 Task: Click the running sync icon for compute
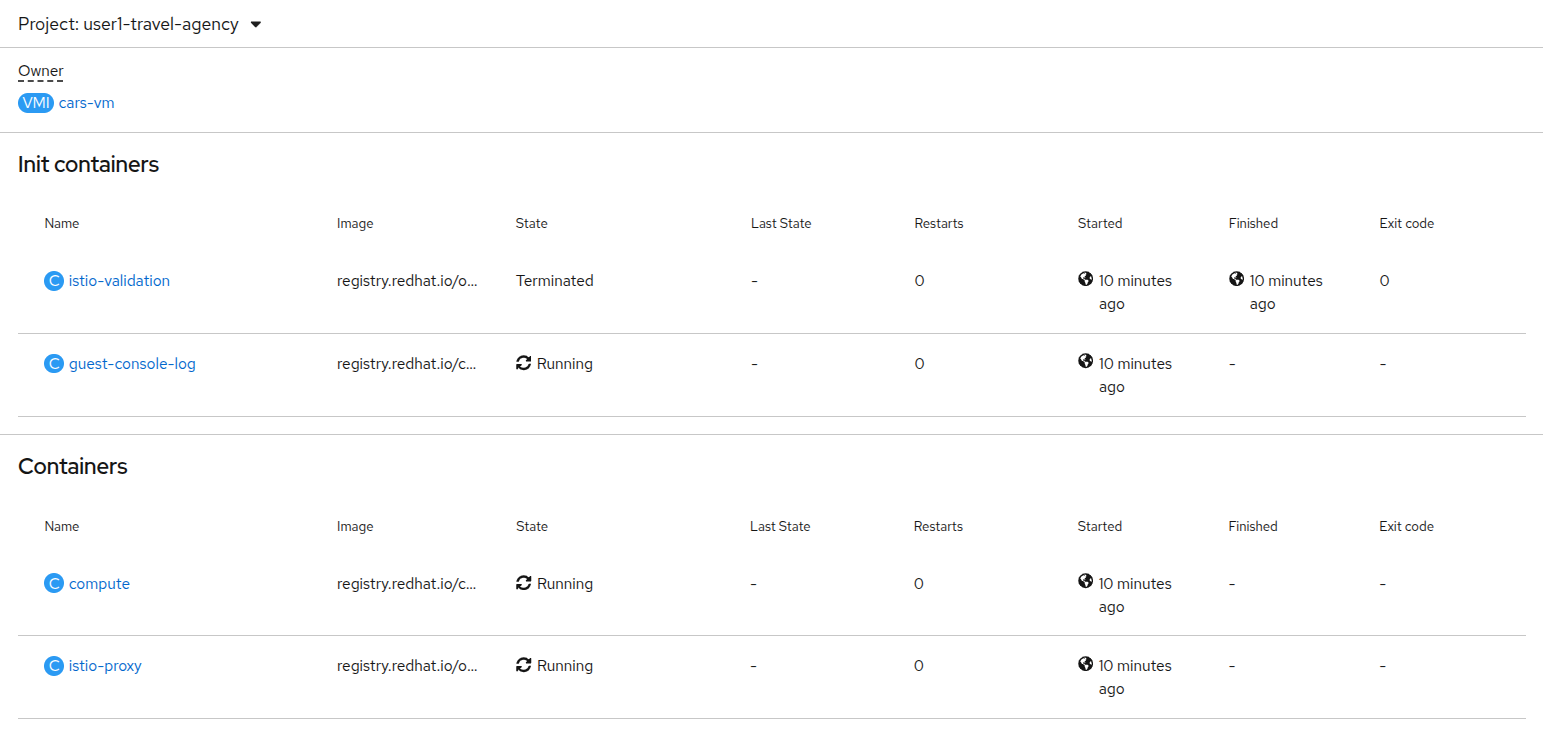[524, 583]
